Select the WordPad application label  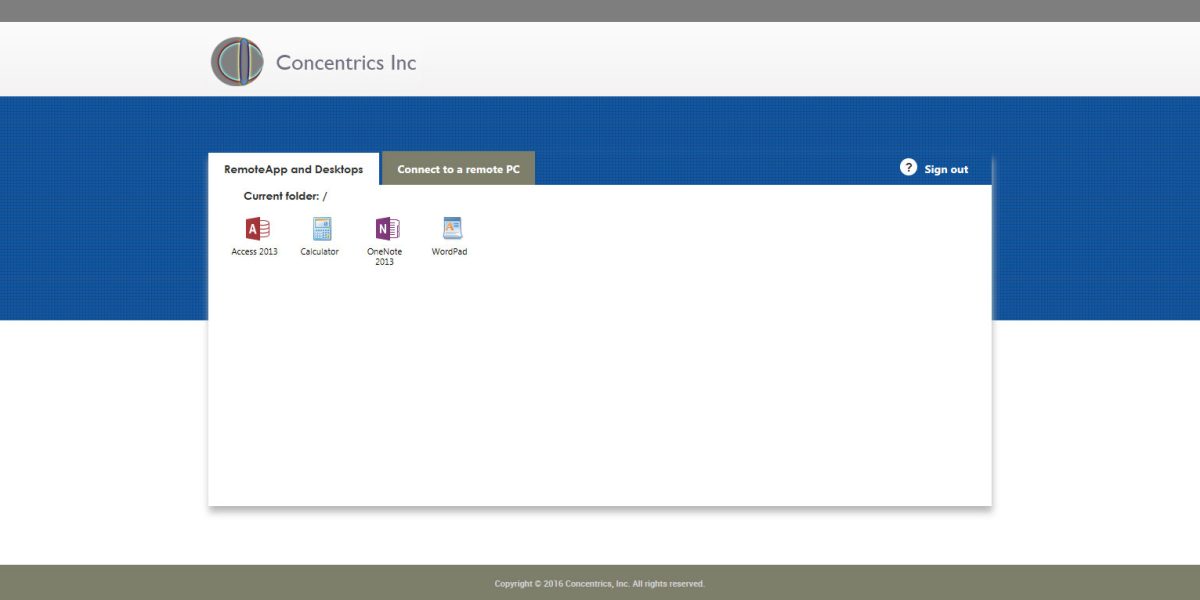(x=450, y=251)
